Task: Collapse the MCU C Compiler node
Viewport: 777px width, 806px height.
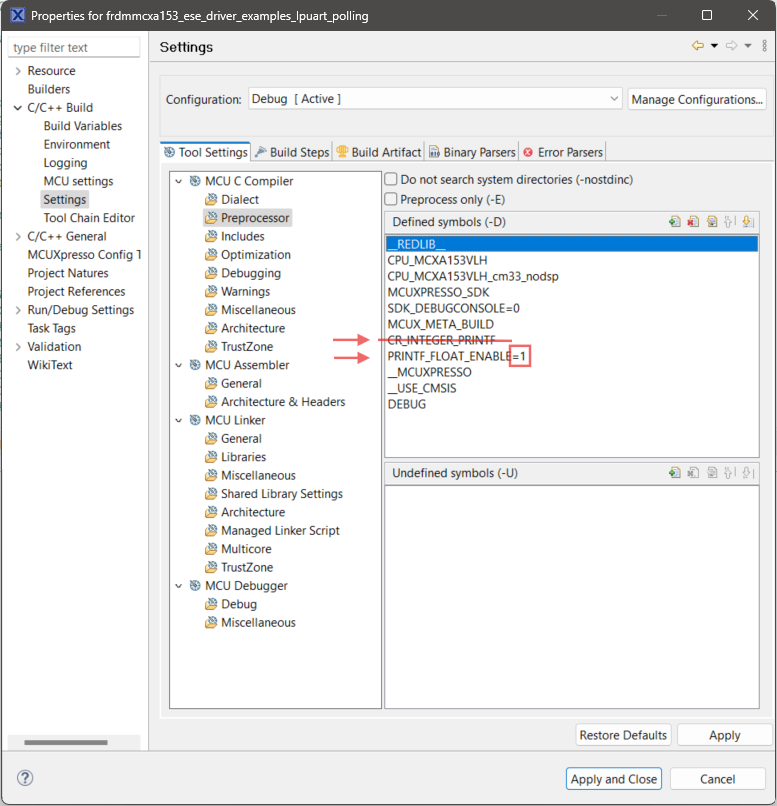Action: click(x=179, y=181)
